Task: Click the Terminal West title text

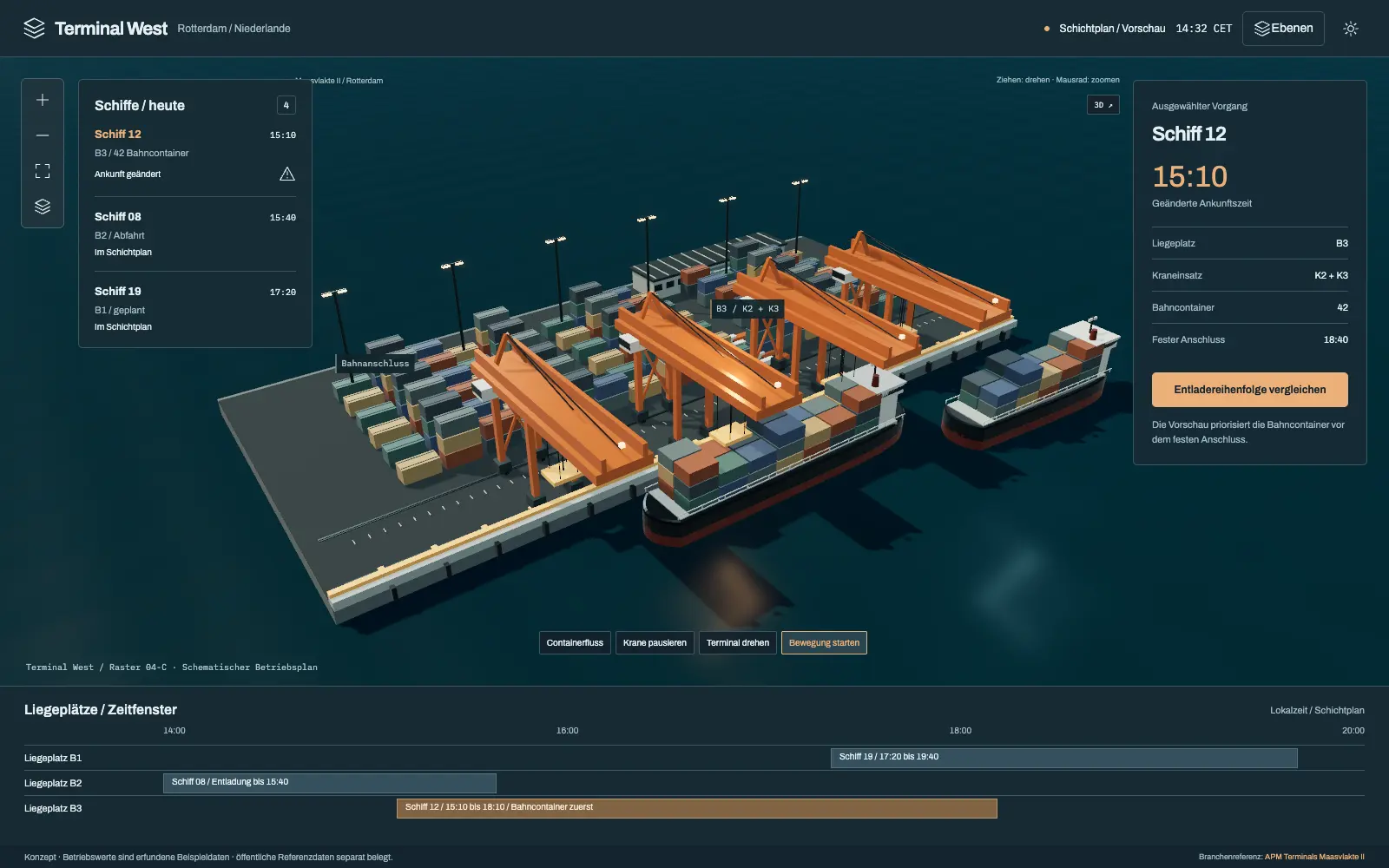Action: pyautogui.click(x=111, y=29)
